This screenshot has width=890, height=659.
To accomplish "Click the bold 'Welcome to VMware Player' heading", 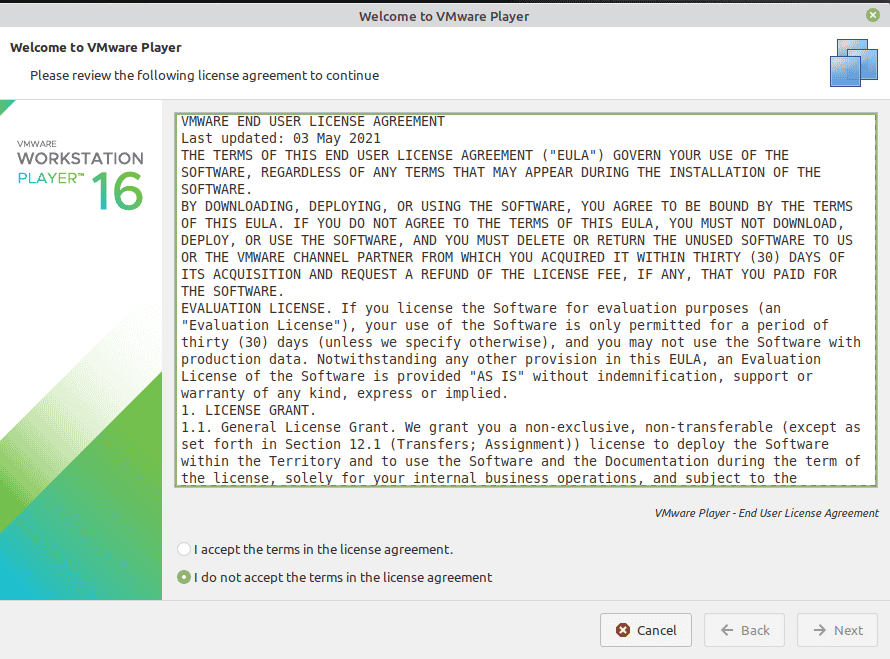I will (95, 48).
